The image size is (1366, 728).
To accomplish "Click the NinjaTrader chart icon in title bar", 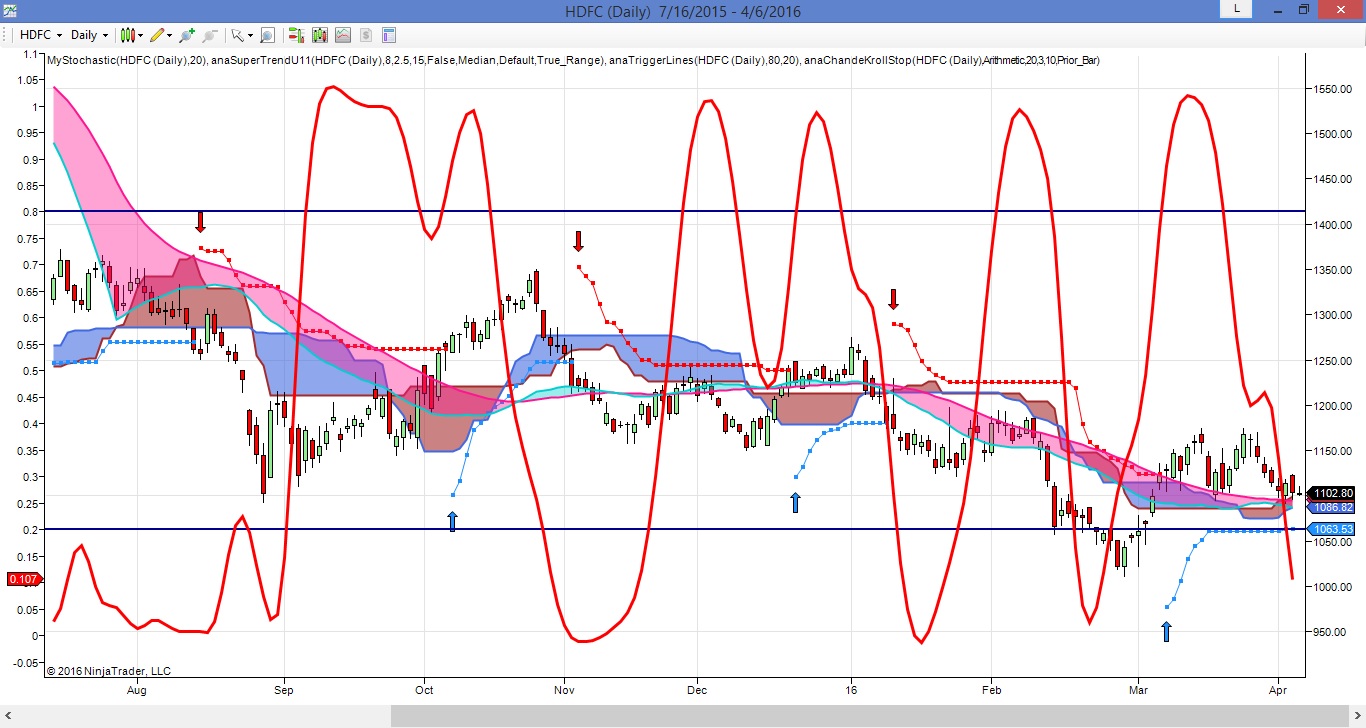I will point(12,11).
